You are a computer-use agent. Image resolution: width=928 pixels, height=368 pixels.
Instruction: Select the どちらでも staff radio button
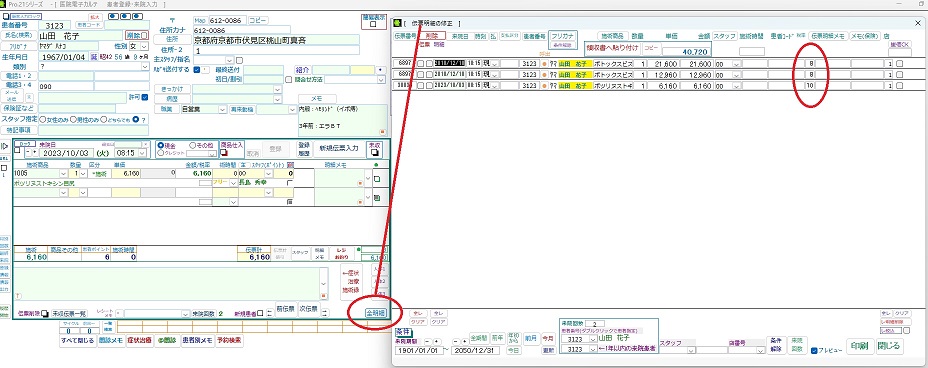(x=104, y=119)
